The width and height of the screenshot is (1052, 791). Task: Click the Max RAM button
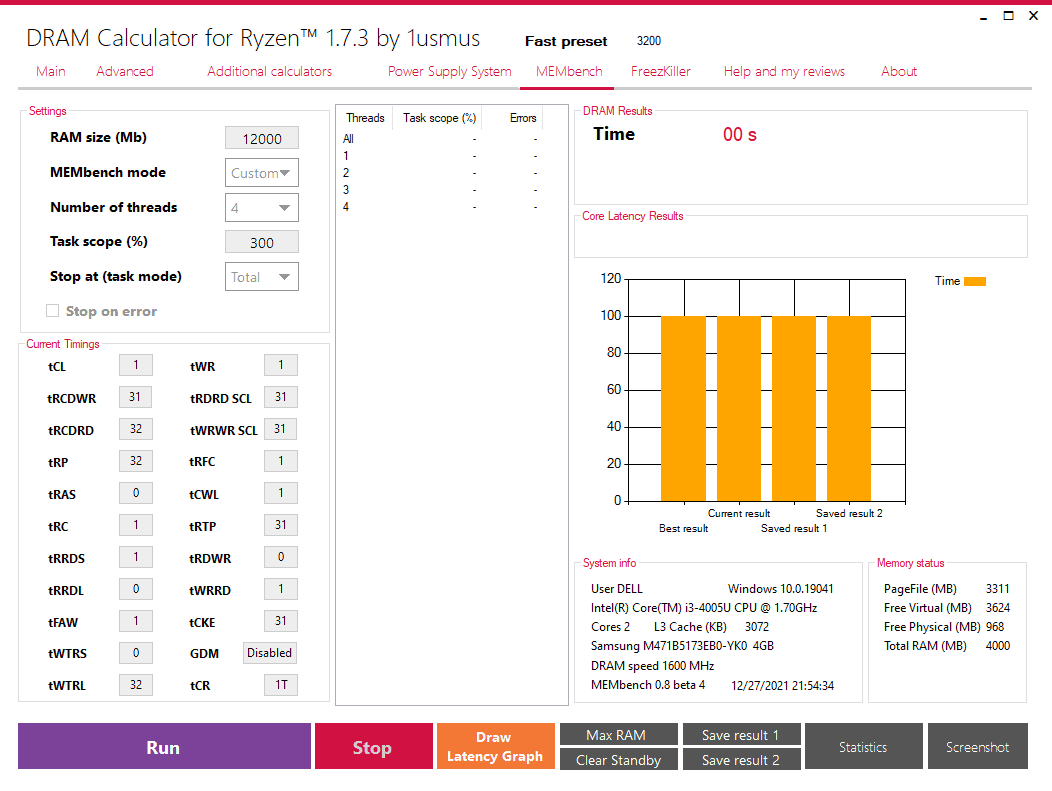click(619, 735)
